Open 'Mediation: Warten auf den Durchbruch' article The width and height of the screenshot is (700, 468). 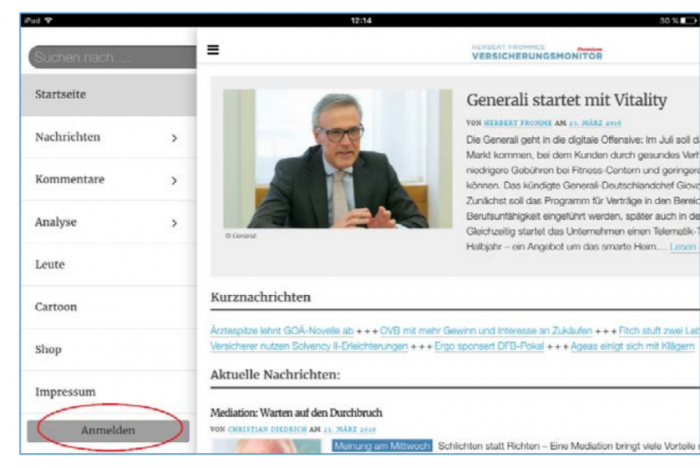297,412
